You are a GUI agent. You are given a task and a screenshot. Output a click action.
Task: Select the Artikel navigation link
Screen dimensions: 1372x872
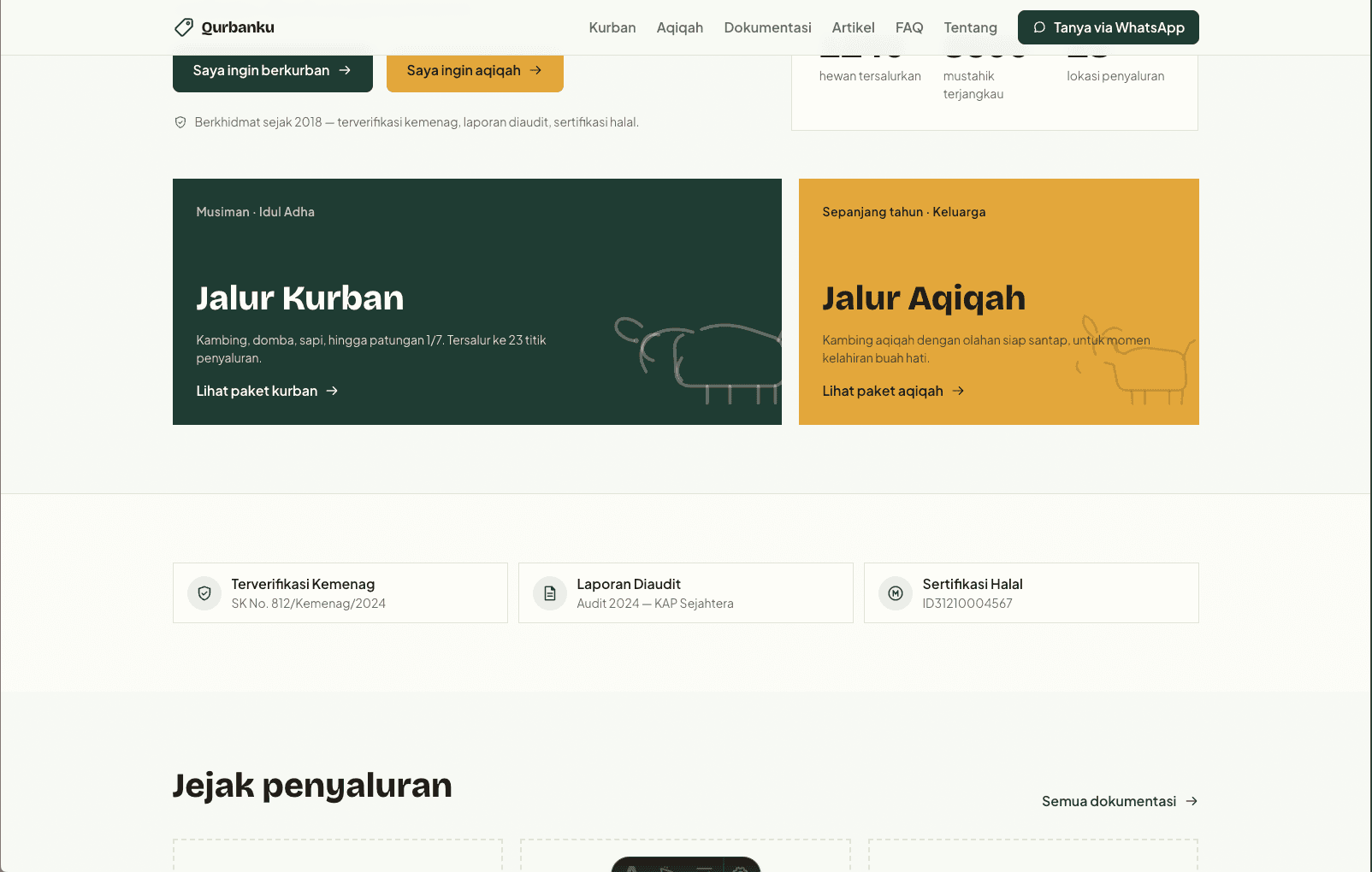[x=853, y=27]
